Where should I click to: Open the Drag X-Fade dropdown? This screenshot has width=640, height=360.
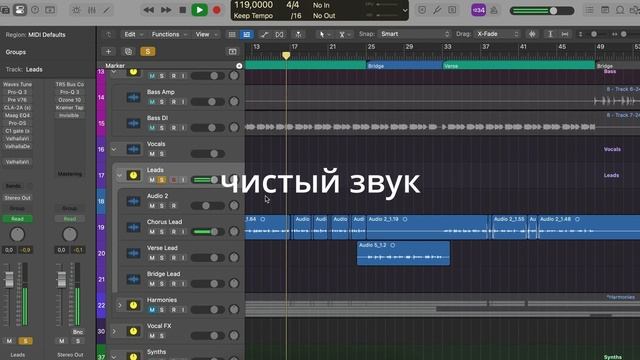(x=497, y=34)
